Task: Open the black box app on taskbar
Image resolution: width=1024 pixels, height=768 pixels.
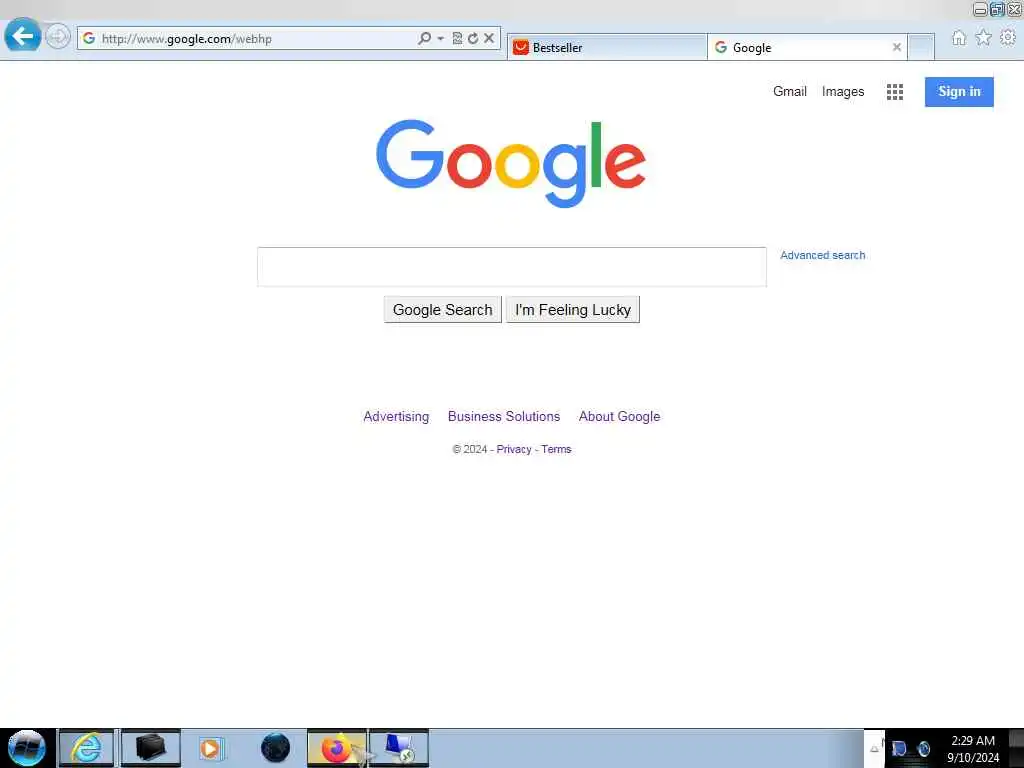Action: 150,748
